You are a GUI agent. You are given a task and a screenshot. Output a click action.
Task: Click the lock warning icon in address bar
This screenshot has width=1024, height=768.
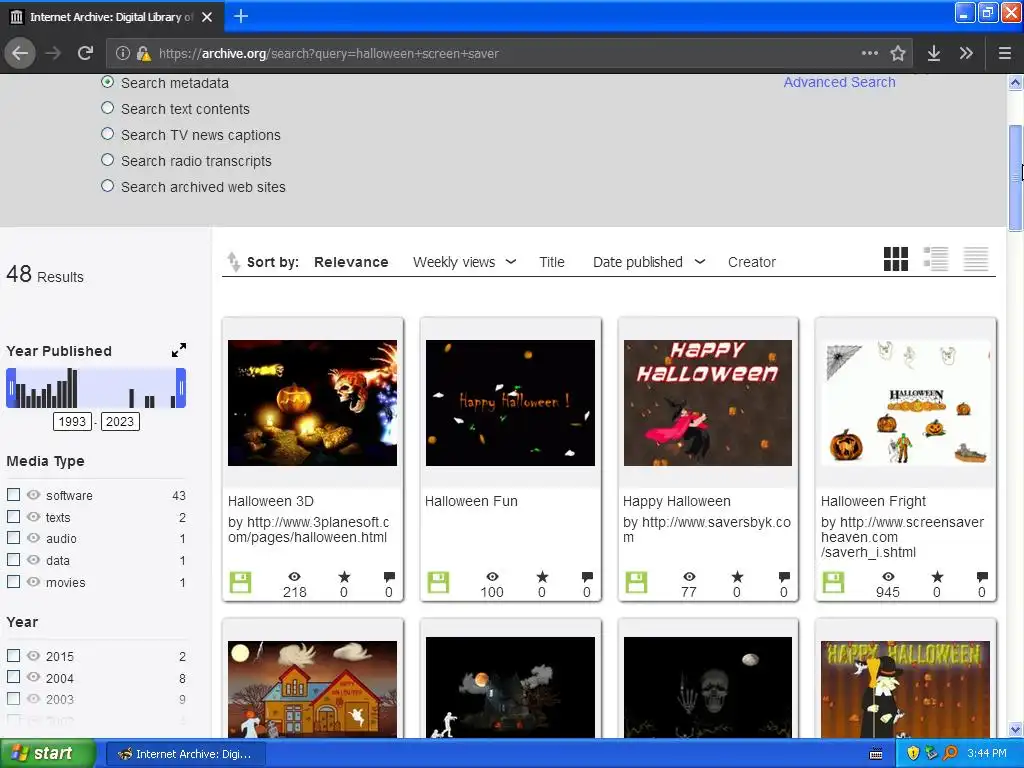pos(144,54)
